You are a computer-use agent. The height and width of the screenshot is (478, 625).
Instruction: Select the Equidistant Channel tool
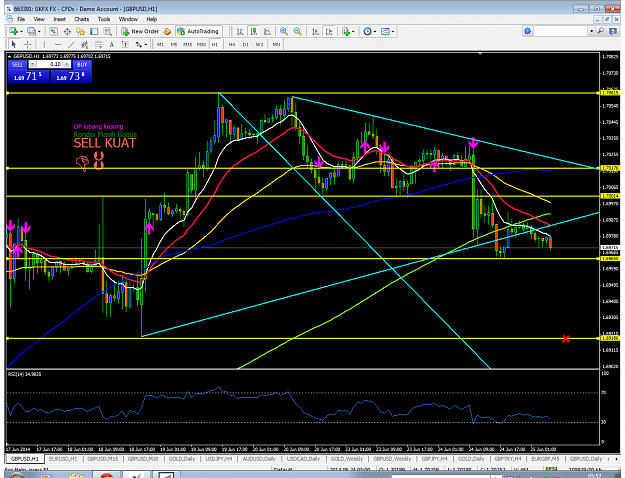click(x=85, y=44)
